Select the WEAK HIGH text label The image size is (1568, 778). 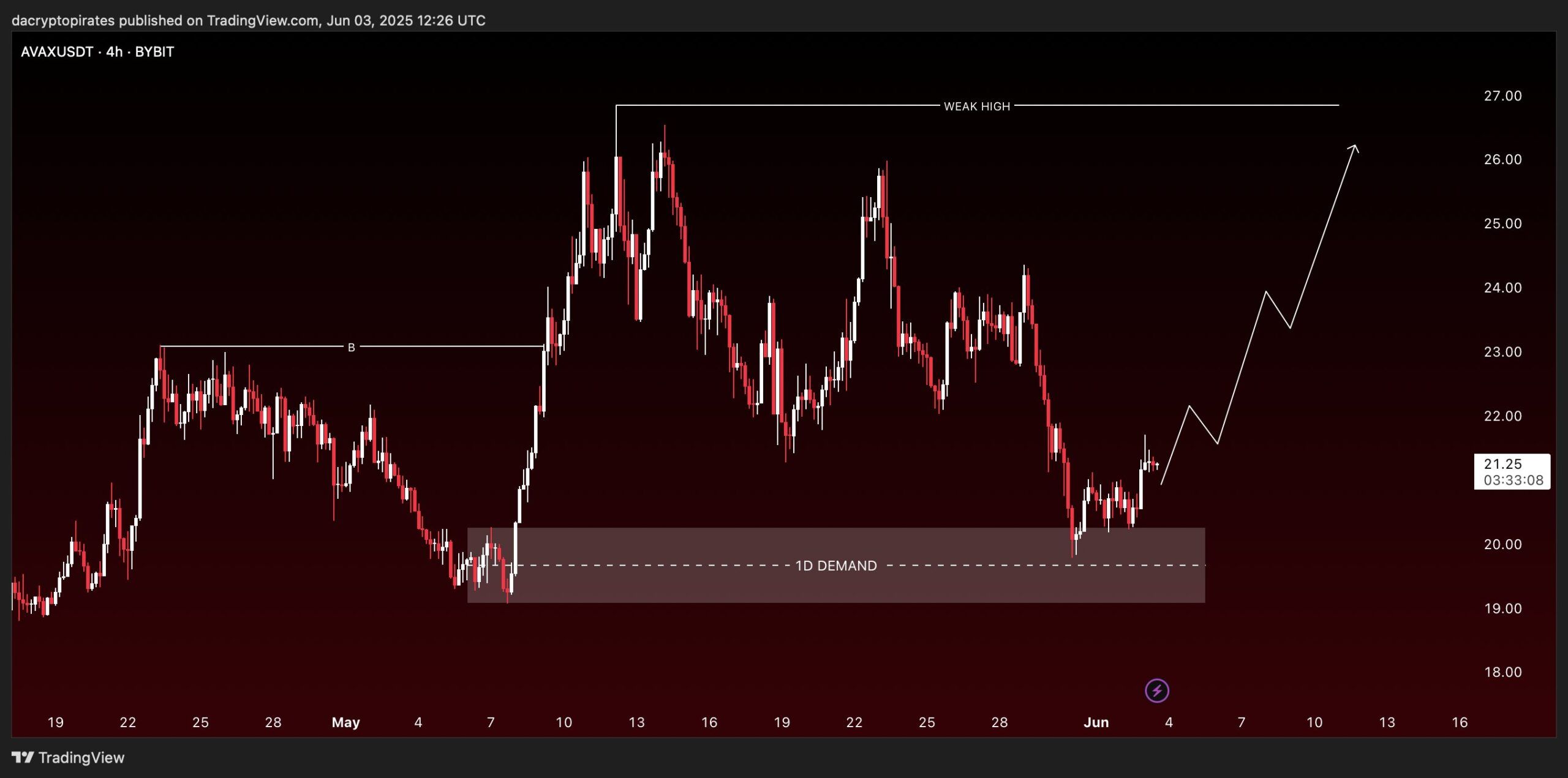click(x=976, y=107)
